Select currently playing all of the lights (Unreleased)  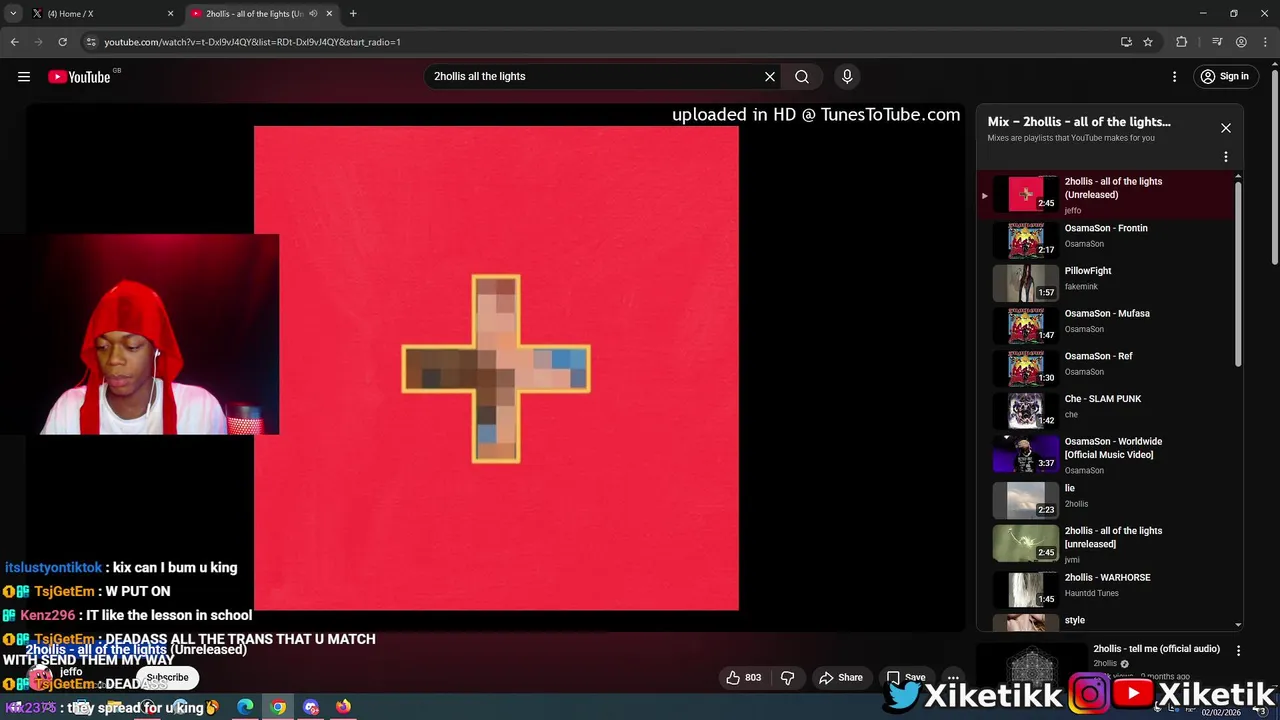coord(1107,194)
